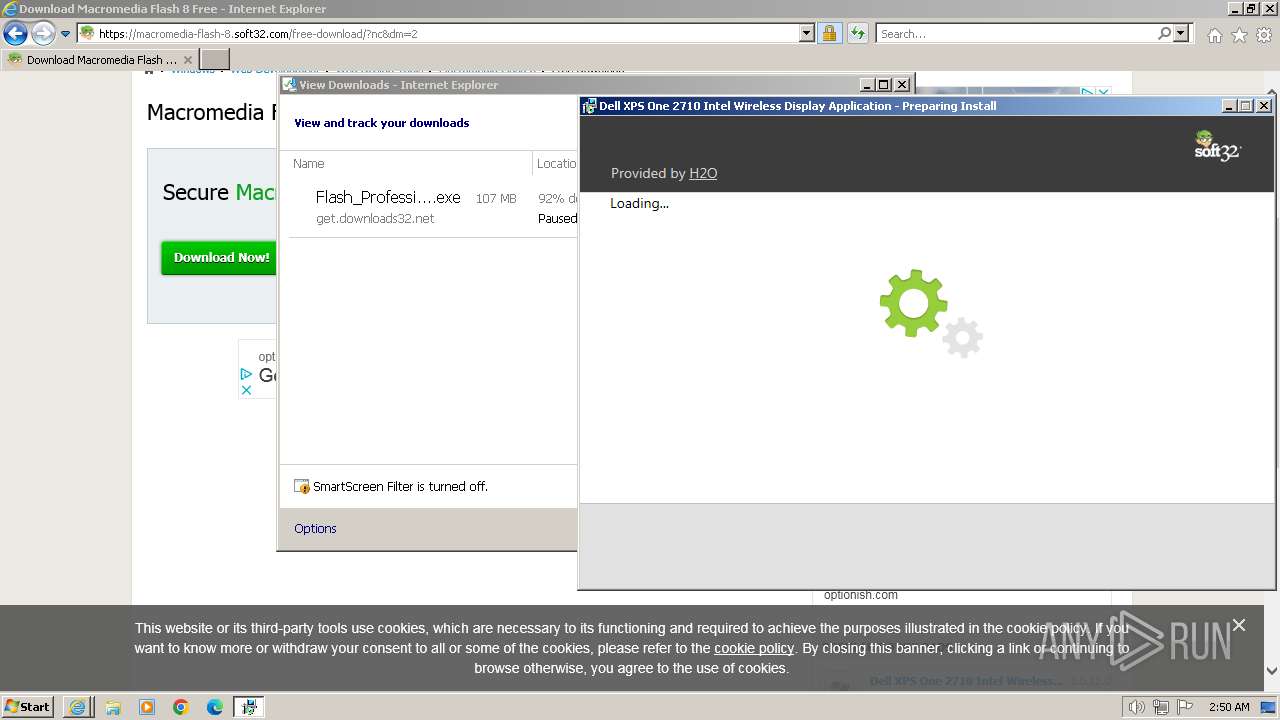The height and width of the screenshot is (720, 1280).
Task: Click the 2:50 AM clock
Action: tap(1229, 707)
